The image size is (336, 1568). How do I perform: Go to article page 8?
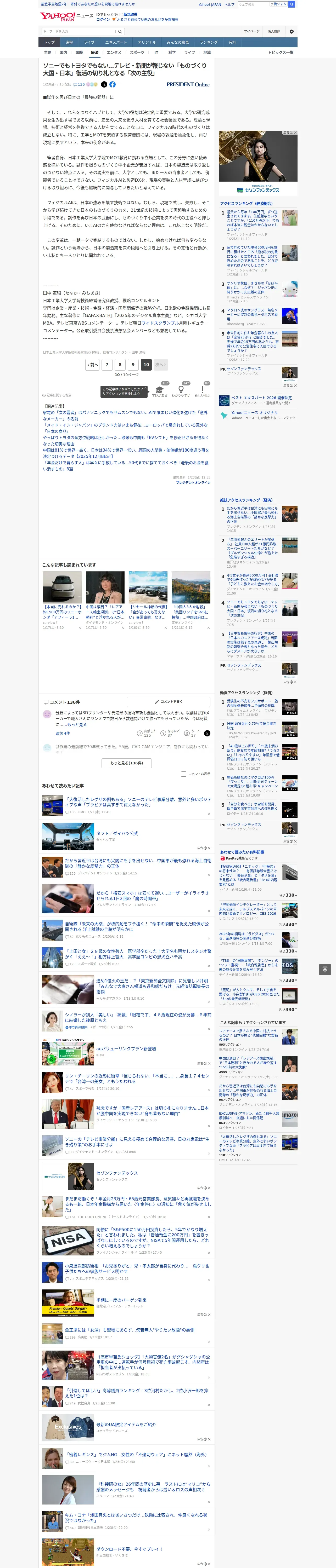pyautogui.click(x=120, y=365)
